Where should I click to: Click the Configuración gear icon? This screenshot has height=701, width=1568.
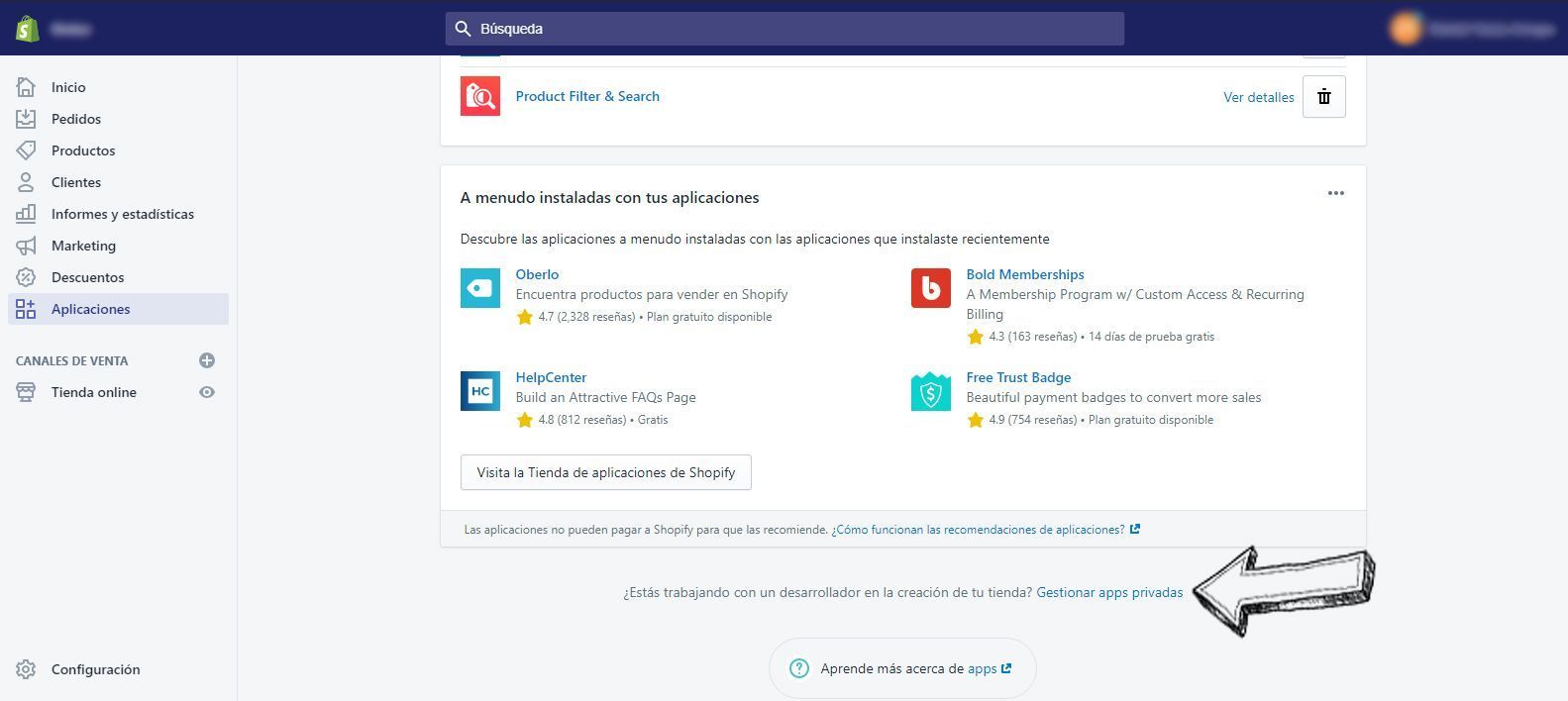(26, 669)
